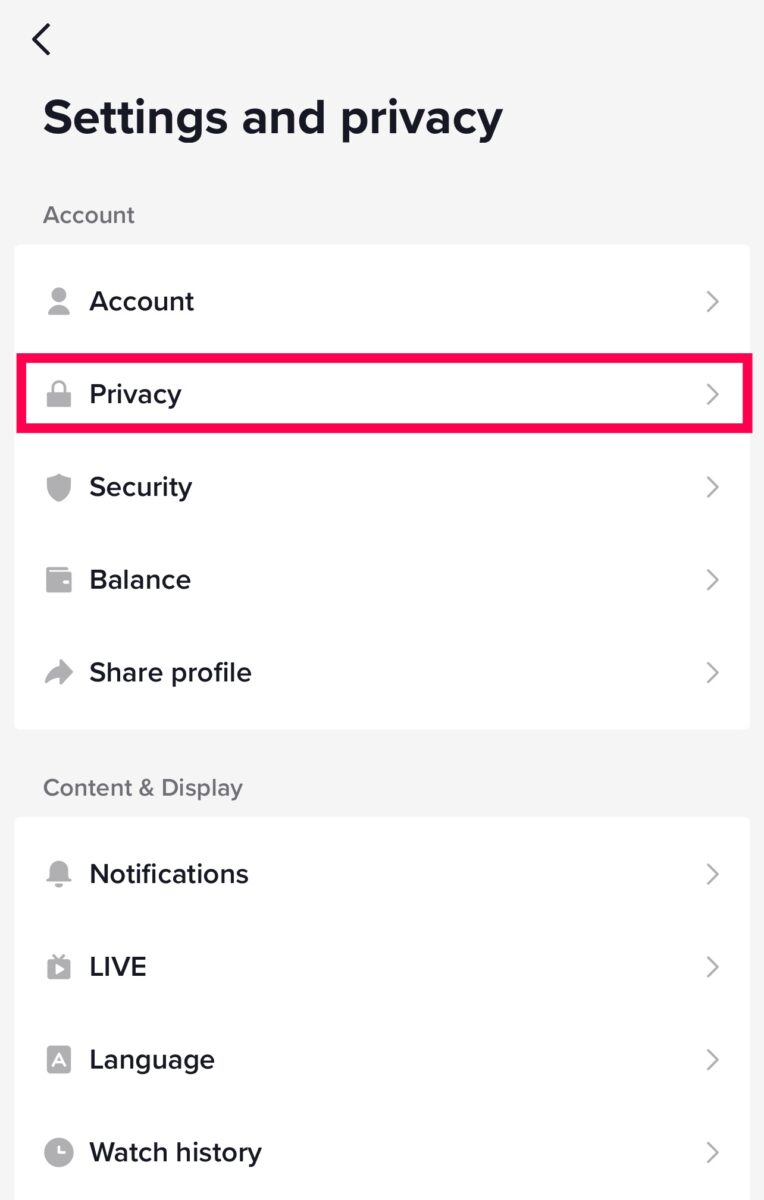
Task: Tap the Language letter icon
Action: [x=59, y=1060]
